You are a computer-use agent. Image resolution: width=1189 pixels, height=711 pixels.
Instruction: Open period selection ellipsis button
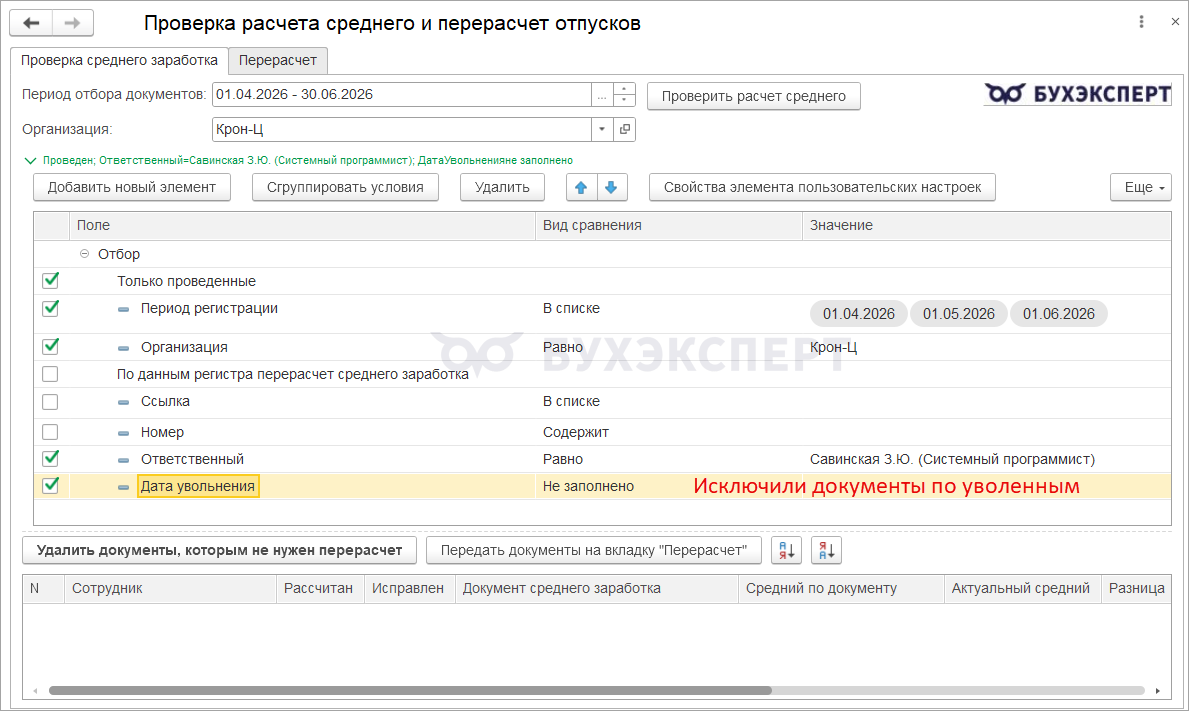pyautogui.click(x=602, y=95)
